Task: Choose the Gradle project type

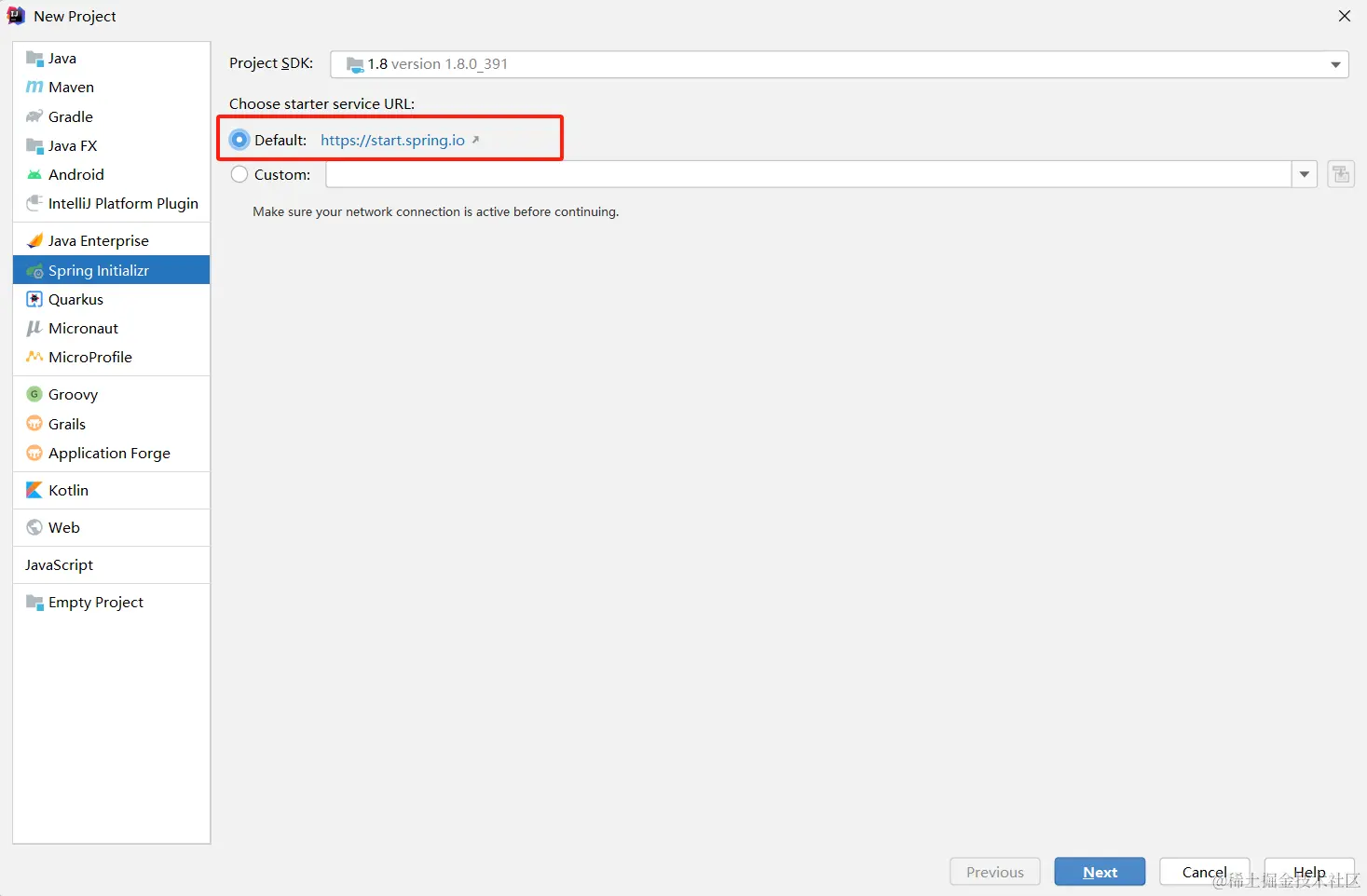Action: coord(111,116)
